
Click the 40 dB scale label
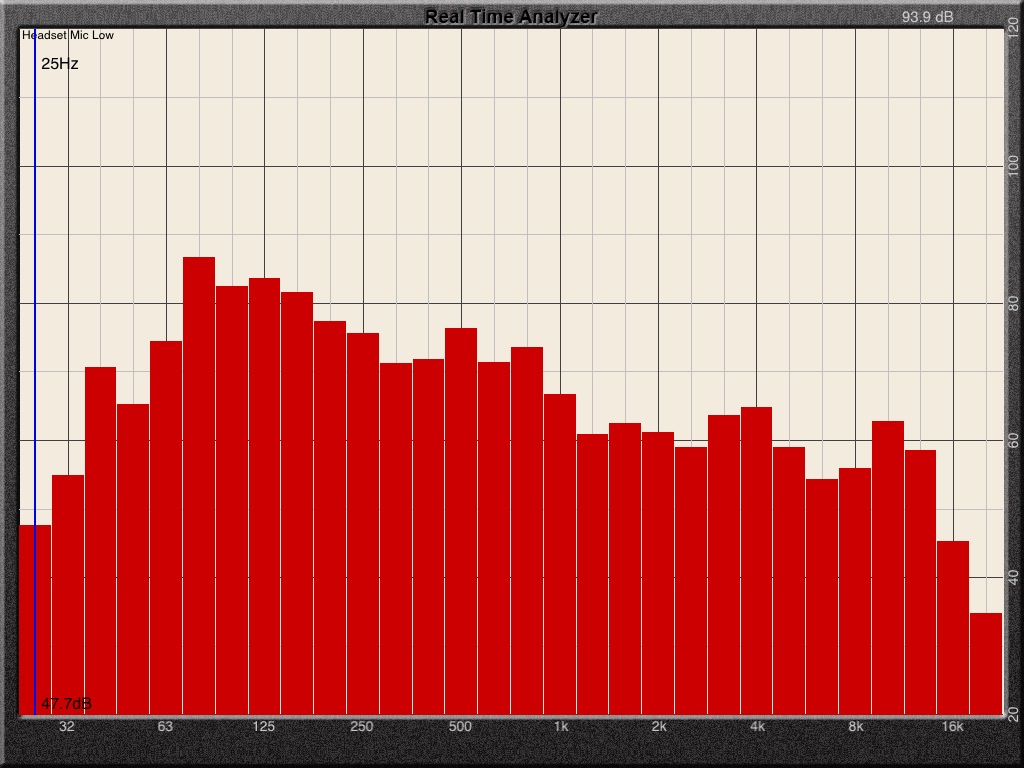point(1012,578)
